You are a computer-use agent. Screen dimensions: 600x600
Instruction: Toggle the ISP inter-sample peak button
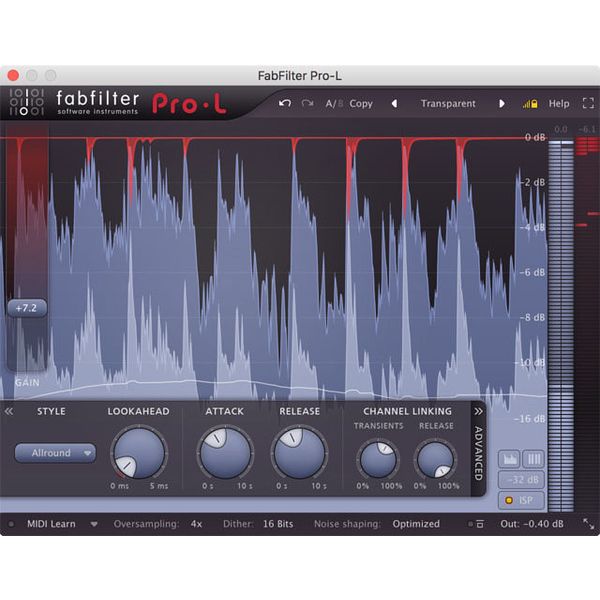point(521,501)
